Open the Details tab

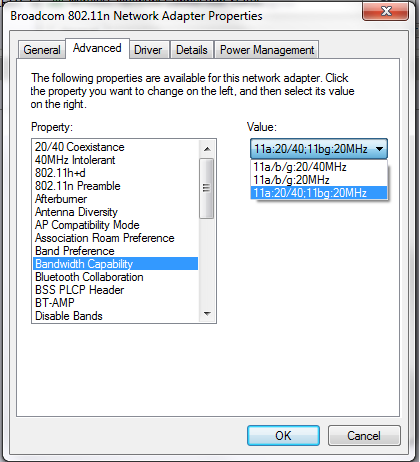192,50
